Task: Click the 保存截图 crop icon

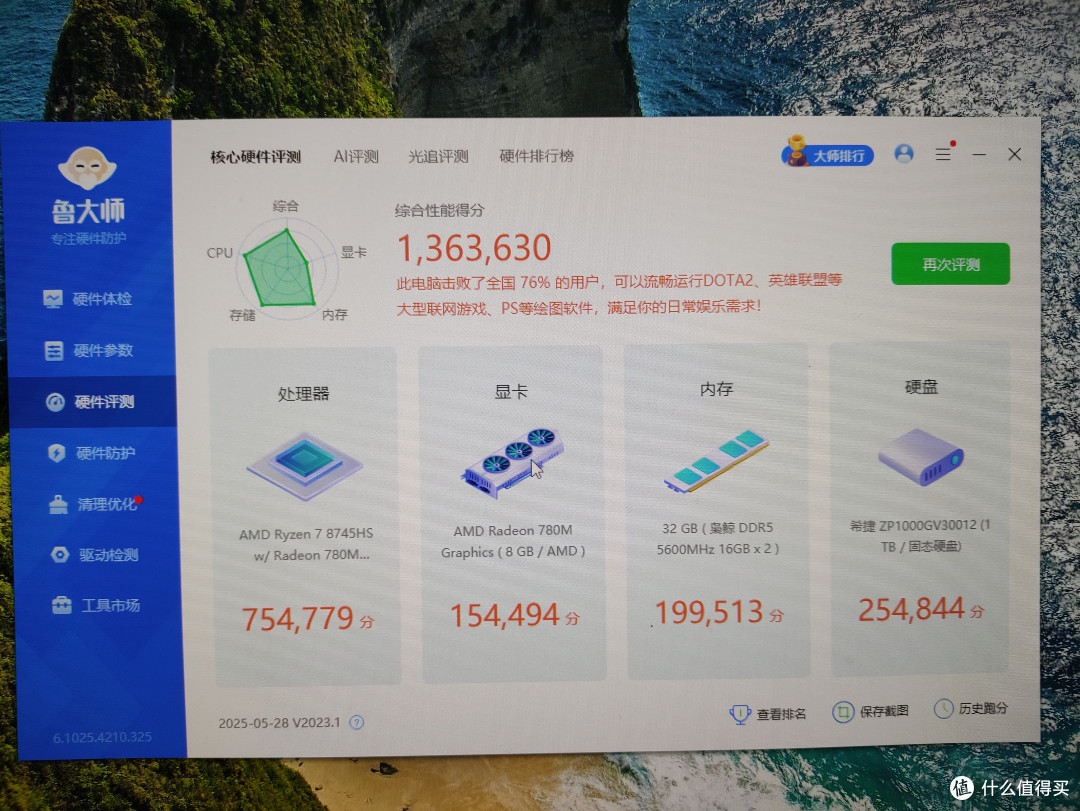Action: tap(843, 712)
